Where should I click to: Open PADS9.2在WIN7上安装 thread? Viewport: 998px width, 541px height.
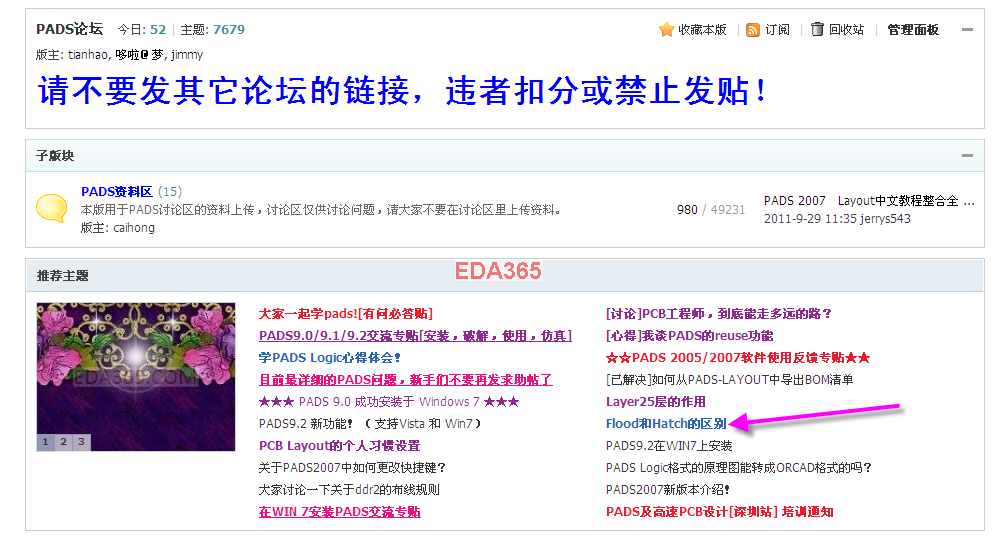tap(669, 446)
